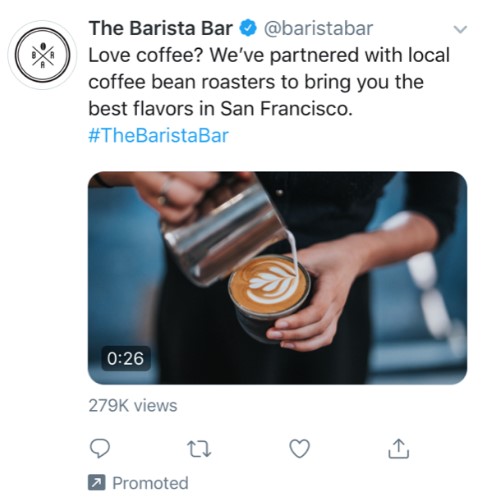484x500 pixels.
Task: Like the tweet with heart icon
Action: pos(299,448)
